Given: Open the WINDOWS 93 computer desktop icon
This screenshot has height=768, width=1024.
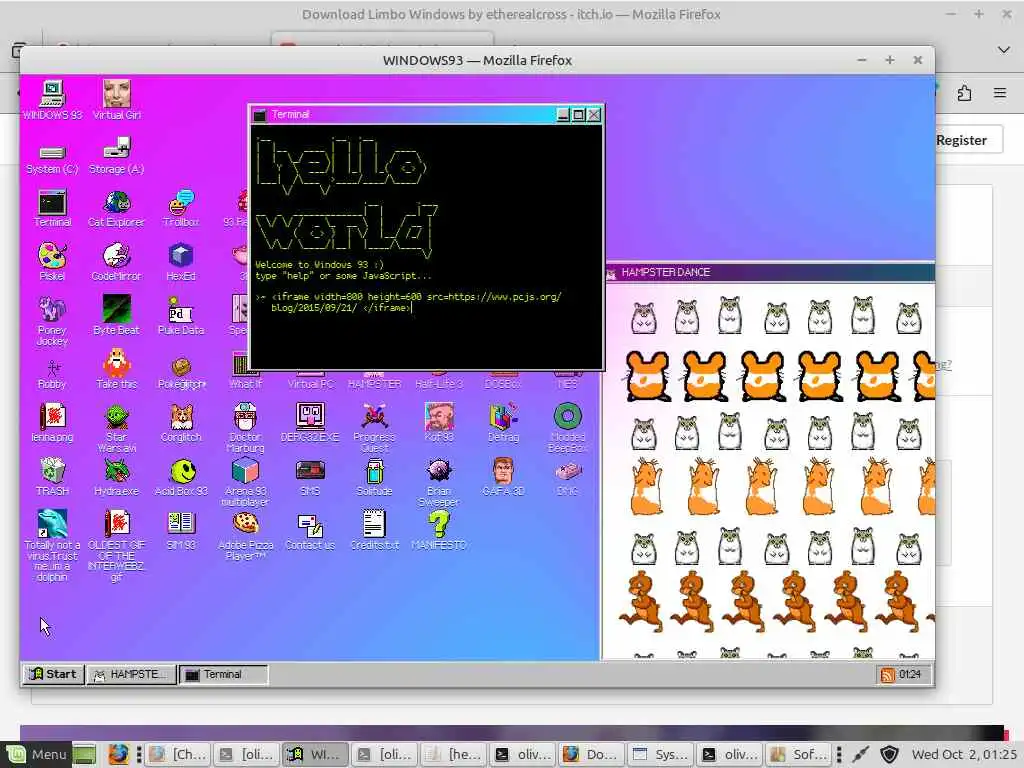Looking at the screenshot, I should pyautogui.click(x=52, y=99).
